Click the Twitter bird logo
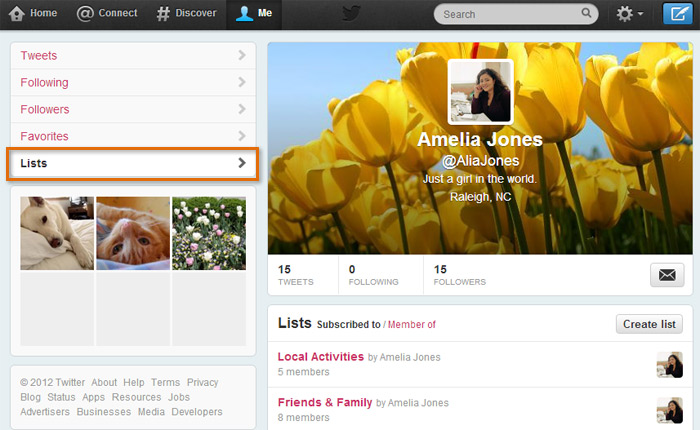Screen dimensions: 700x430 351,13
